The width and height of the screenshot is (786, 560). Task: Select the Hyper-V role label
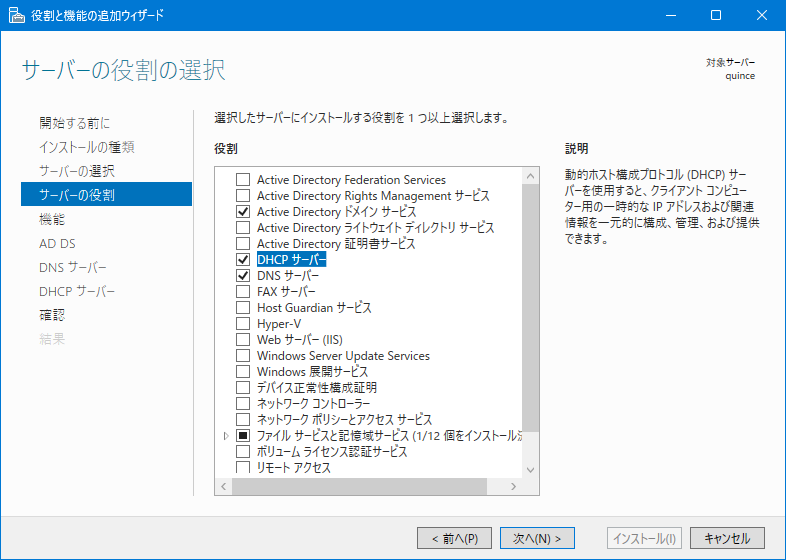(279, 324)
